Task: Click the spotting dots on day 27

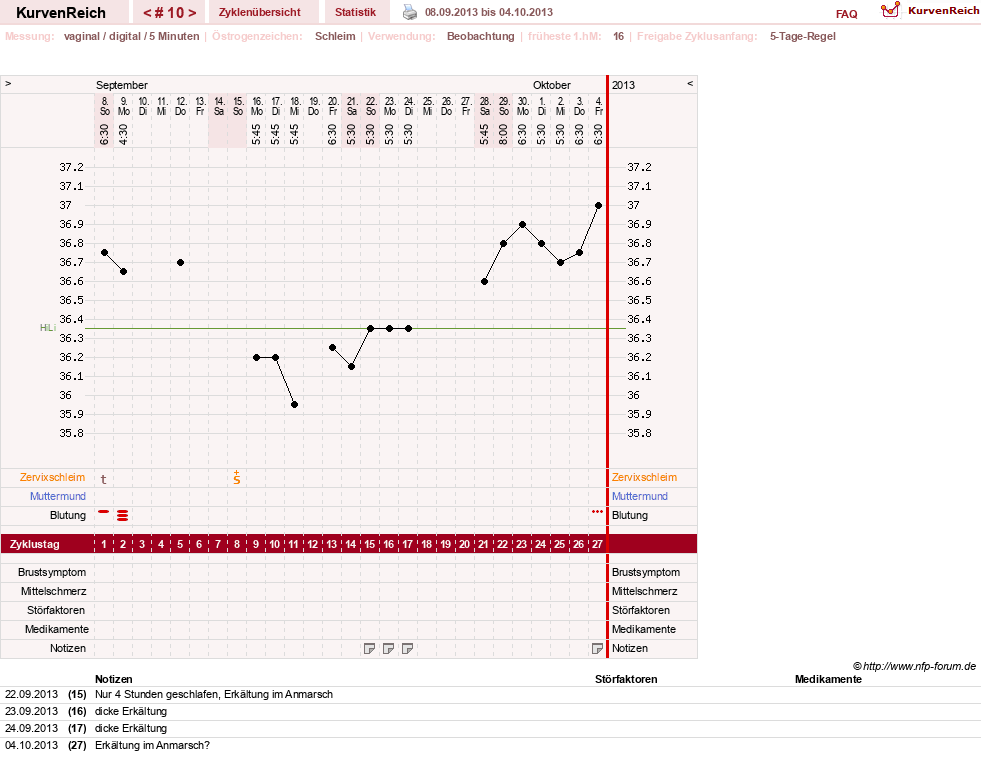Action: 597,512
